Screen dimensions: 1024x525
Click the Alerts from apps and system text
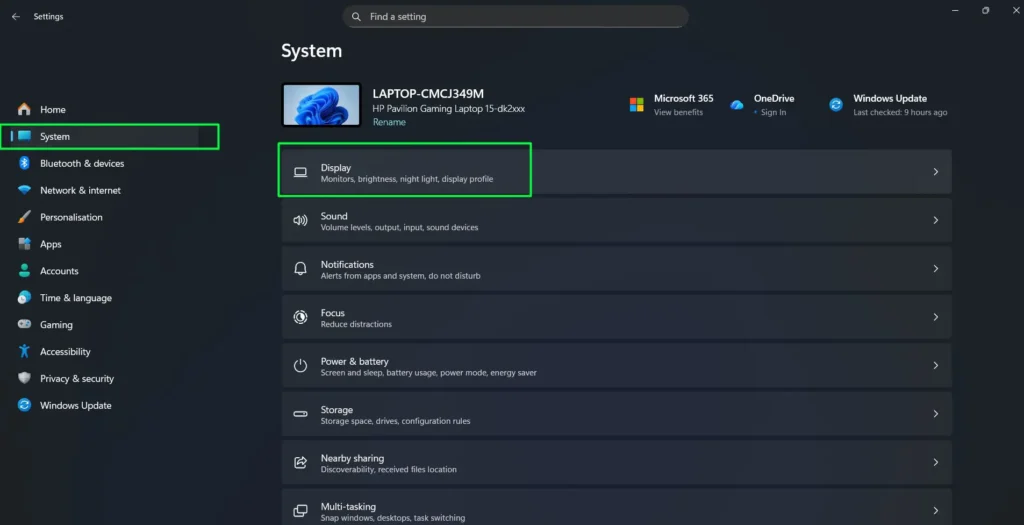(x=400, y=276)
